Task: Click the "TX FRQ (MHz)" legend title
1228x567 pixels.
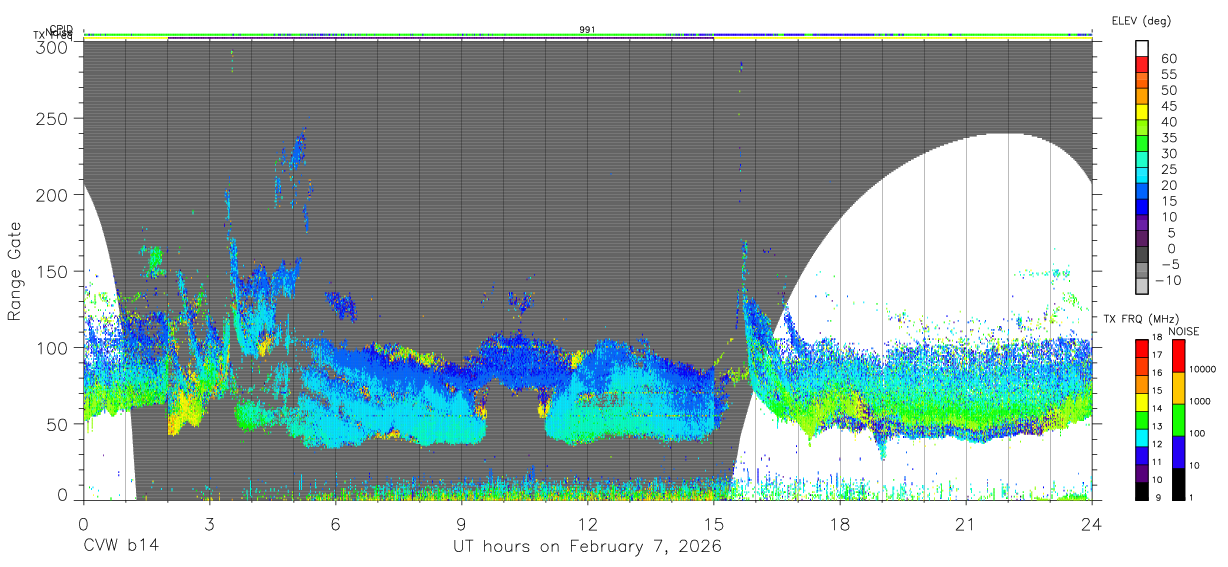Action: (x=1141, y=319)
